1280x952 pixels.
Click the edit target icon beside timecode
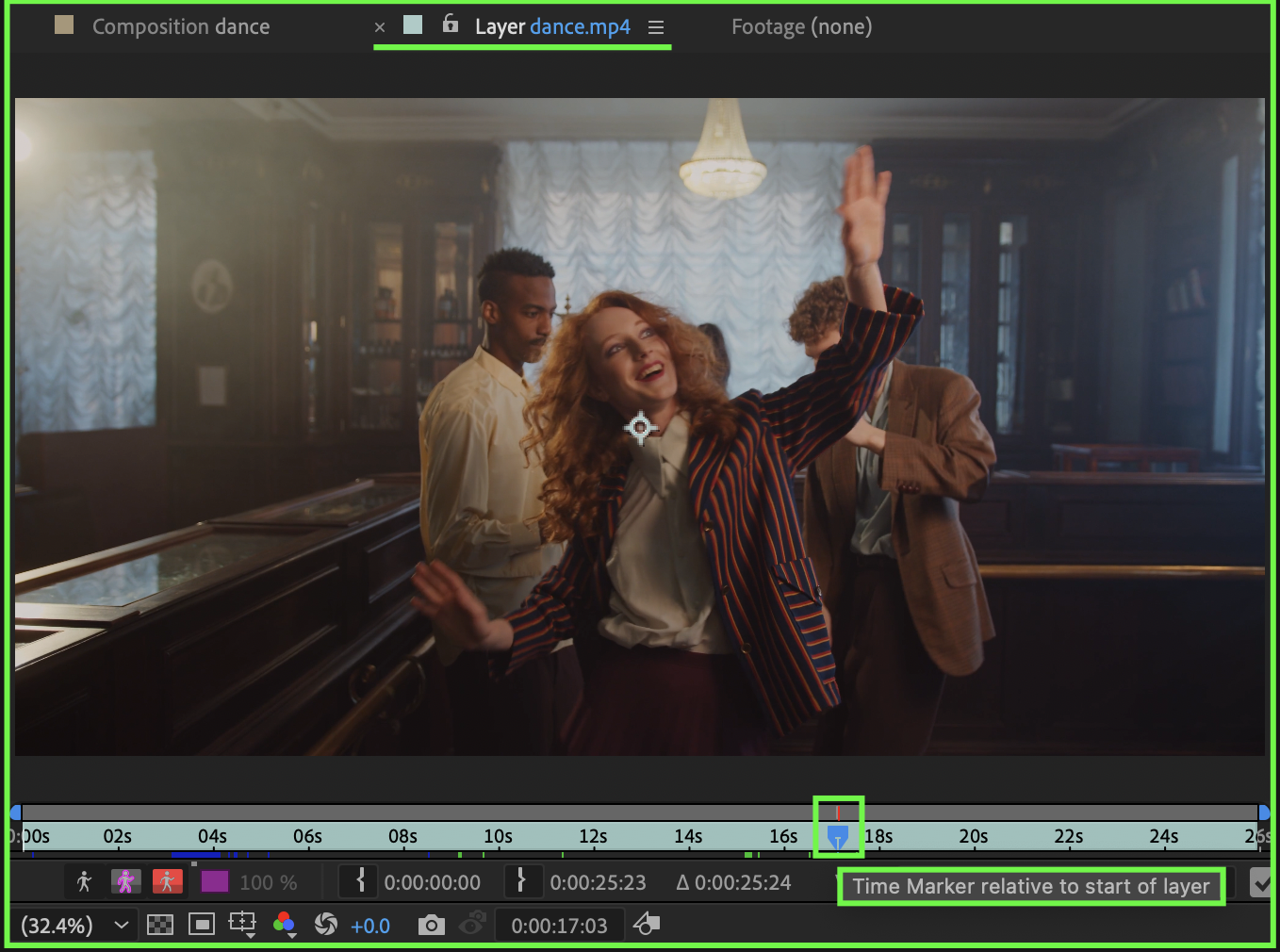click(x=647, y=925)
